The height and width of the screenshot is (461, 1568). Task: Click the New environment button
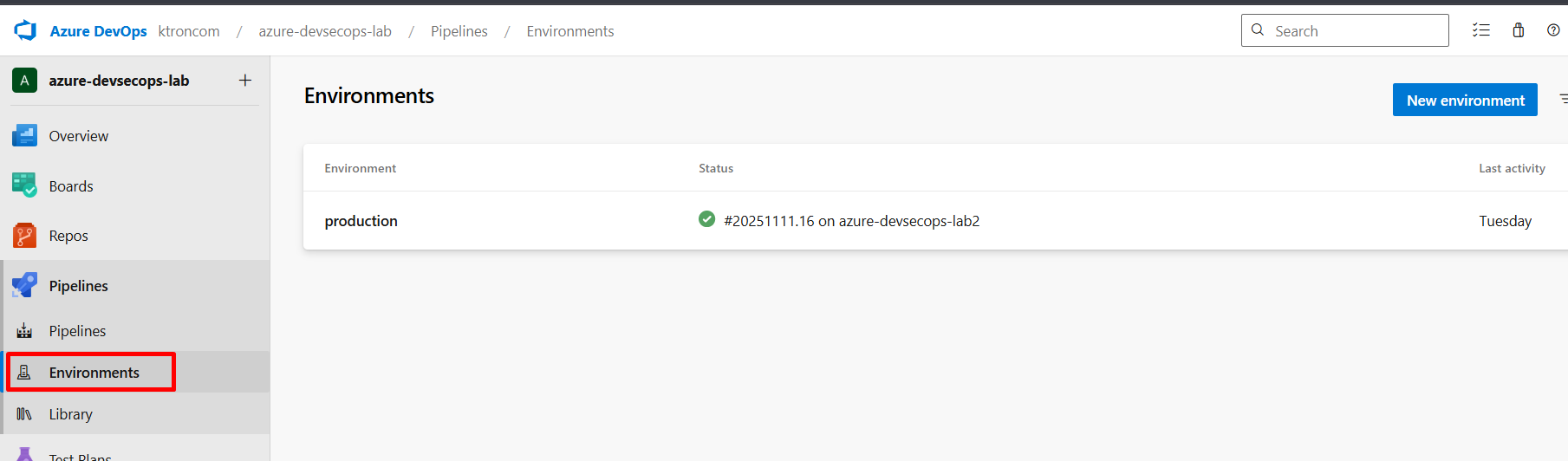click(x=1465, y=100)
